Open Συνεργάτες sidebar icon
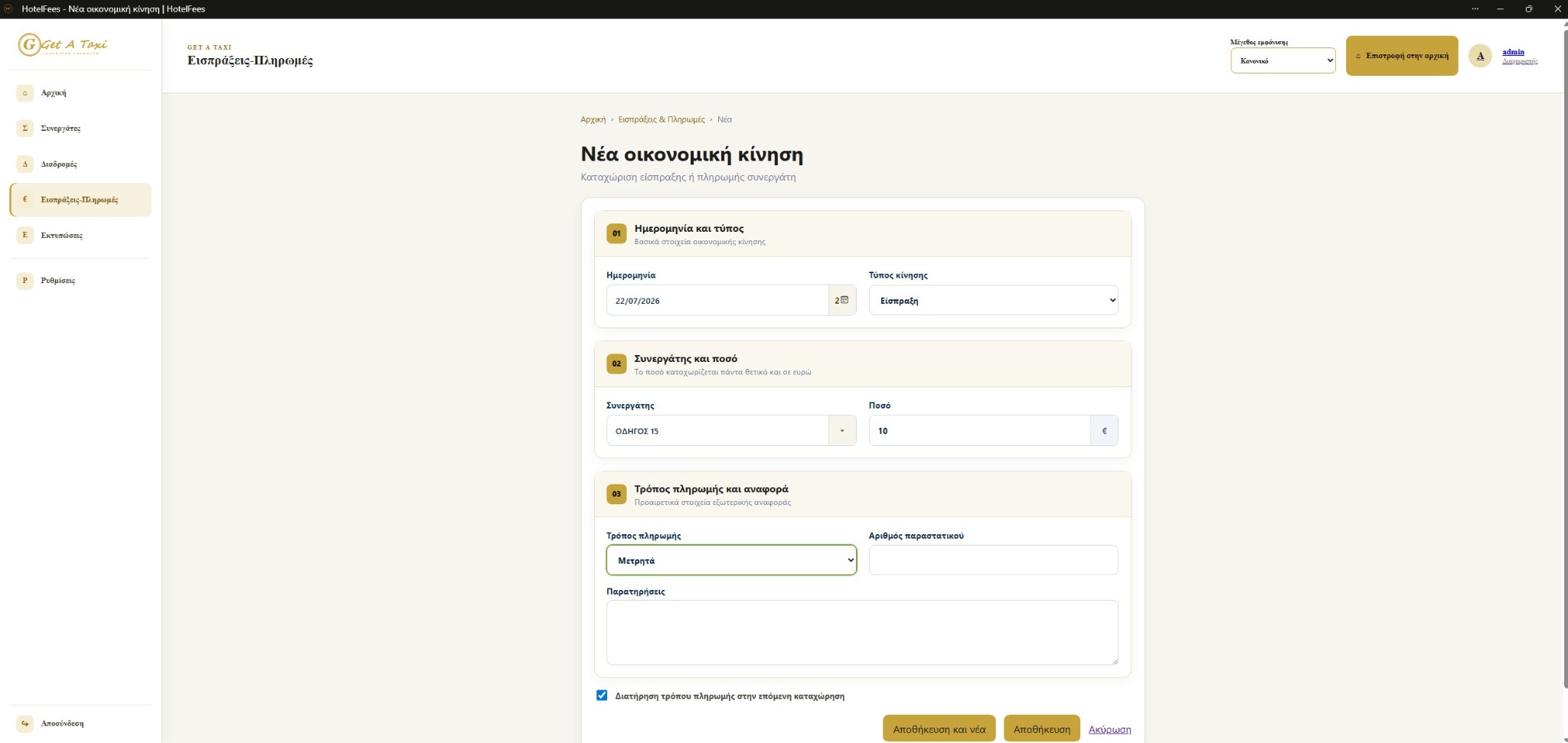 pyautogui.click(x=24, y=128)
